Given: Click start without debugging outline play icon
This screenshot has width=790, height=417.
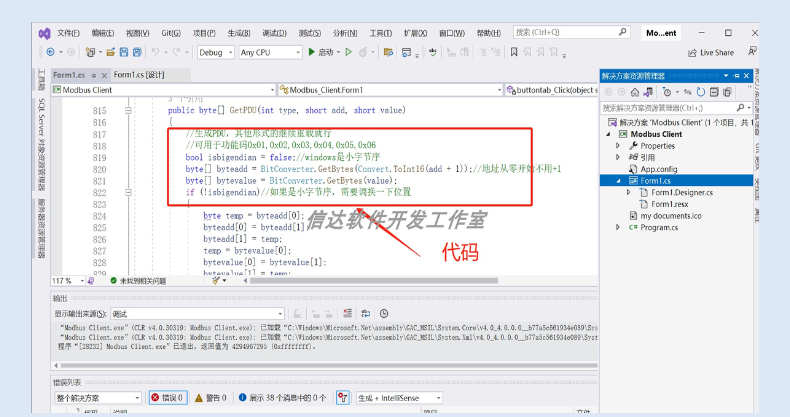Looking at the screenshot, I should click(348, 52).
